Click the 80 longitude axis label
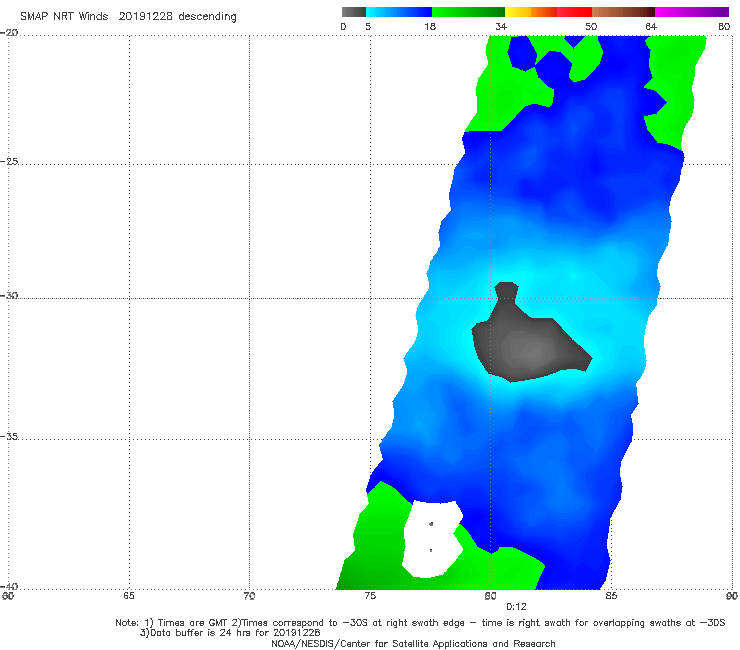This screenshot has height=650, width=740. [490, 596]
